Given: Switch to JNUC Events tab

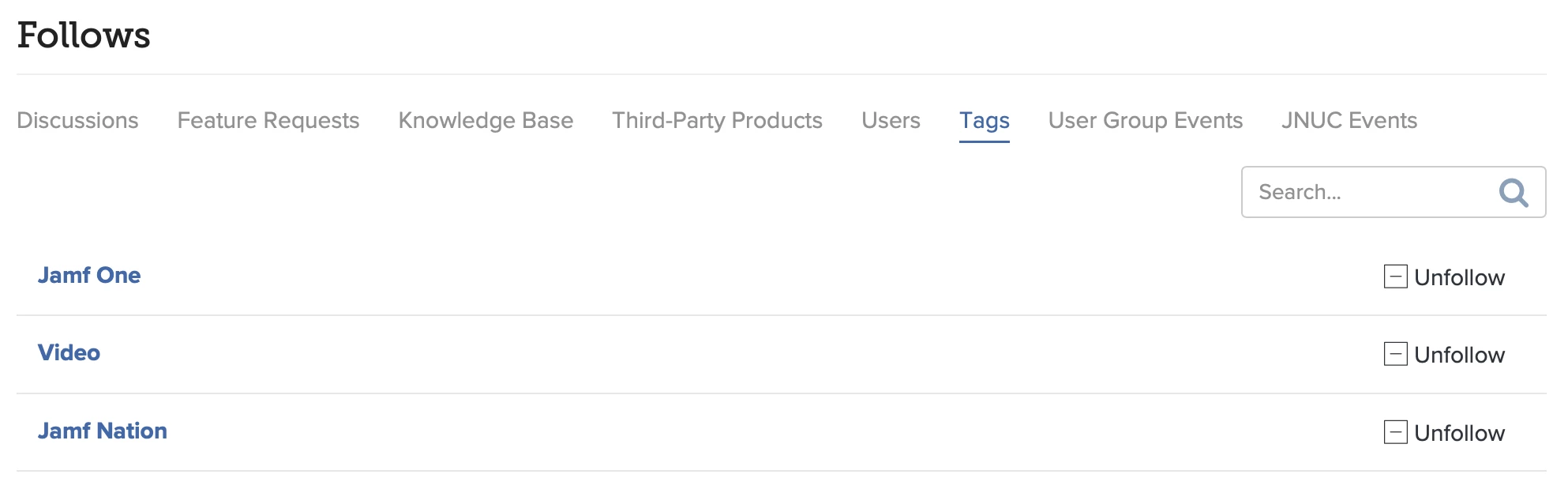Looking at the screenshot, I should 1349,120.
